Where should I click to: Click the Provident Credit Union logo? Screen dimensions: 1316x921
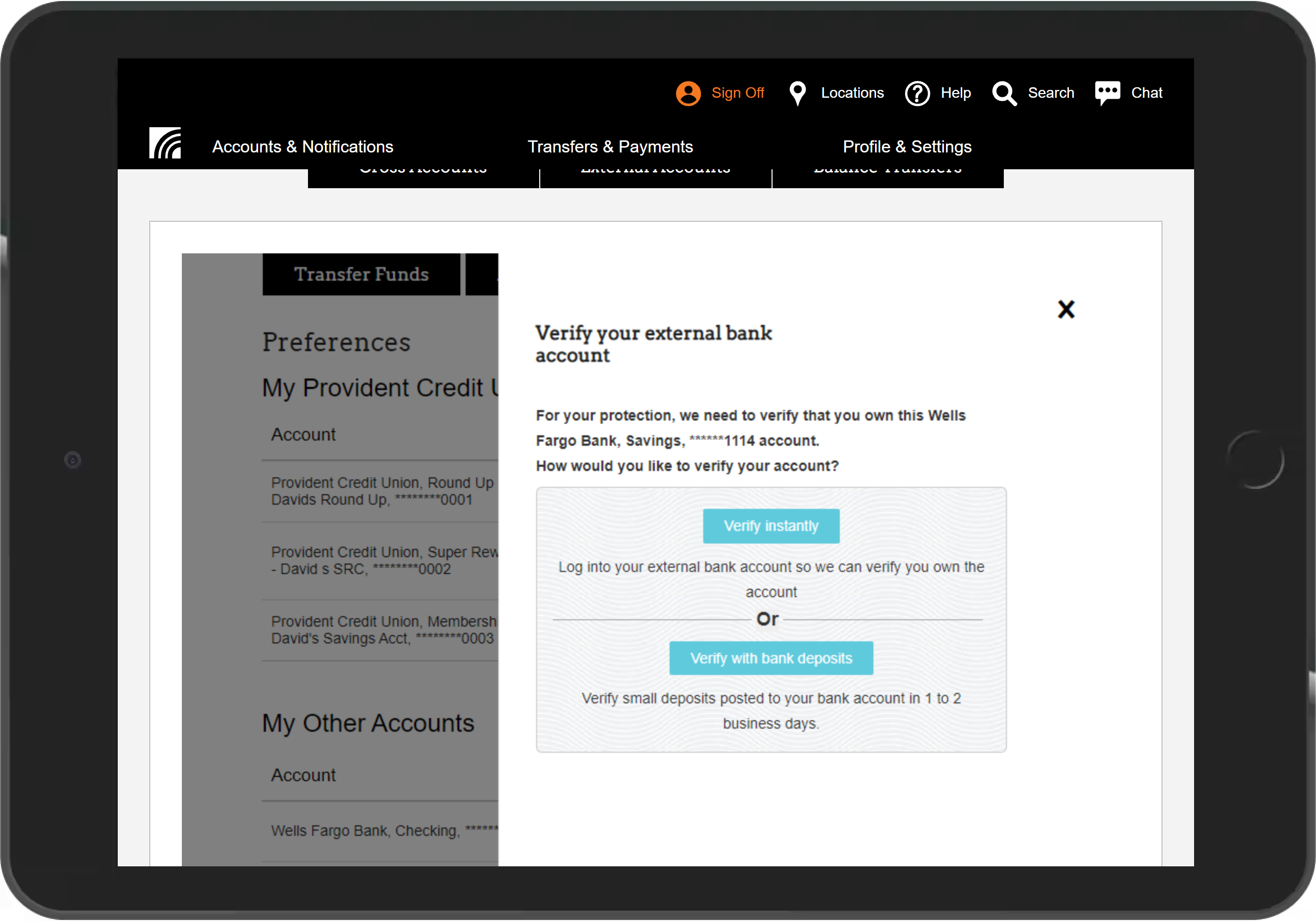tap(165, 144)
